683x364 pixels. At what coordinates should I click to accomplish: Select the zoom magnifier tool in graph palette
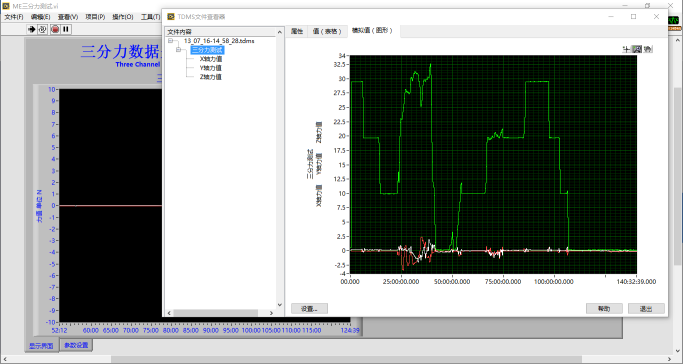coord(637,49)
